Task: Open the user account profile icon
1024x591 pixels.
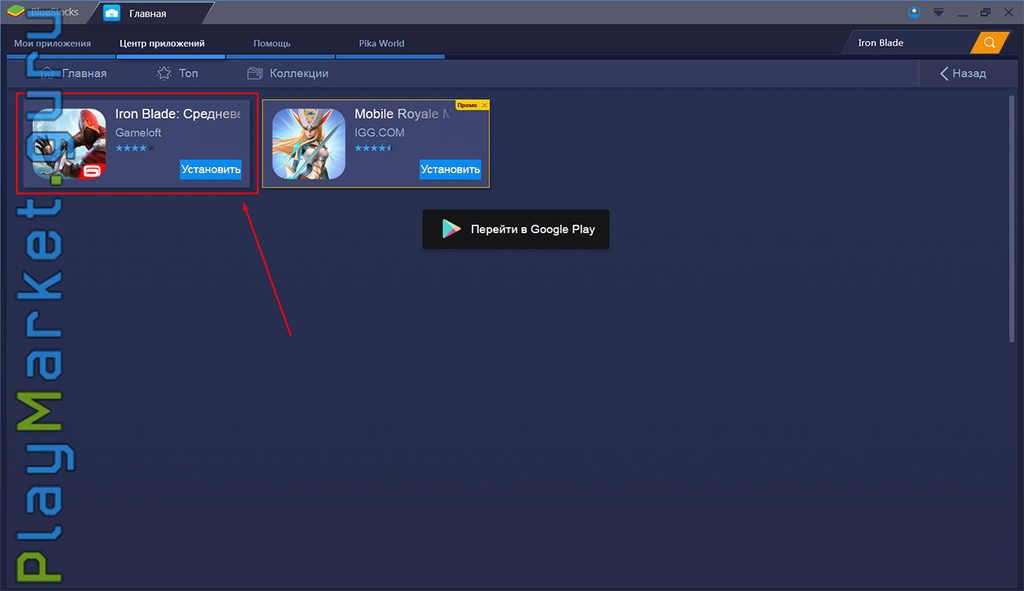Action: coord(914,12)
